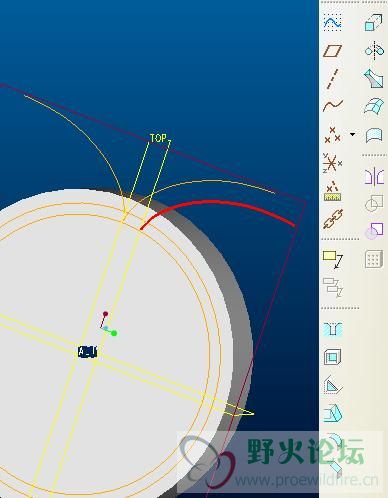The image size is (388, 498).
Task: Select the Shell tool
Action: tap(332, 357)
